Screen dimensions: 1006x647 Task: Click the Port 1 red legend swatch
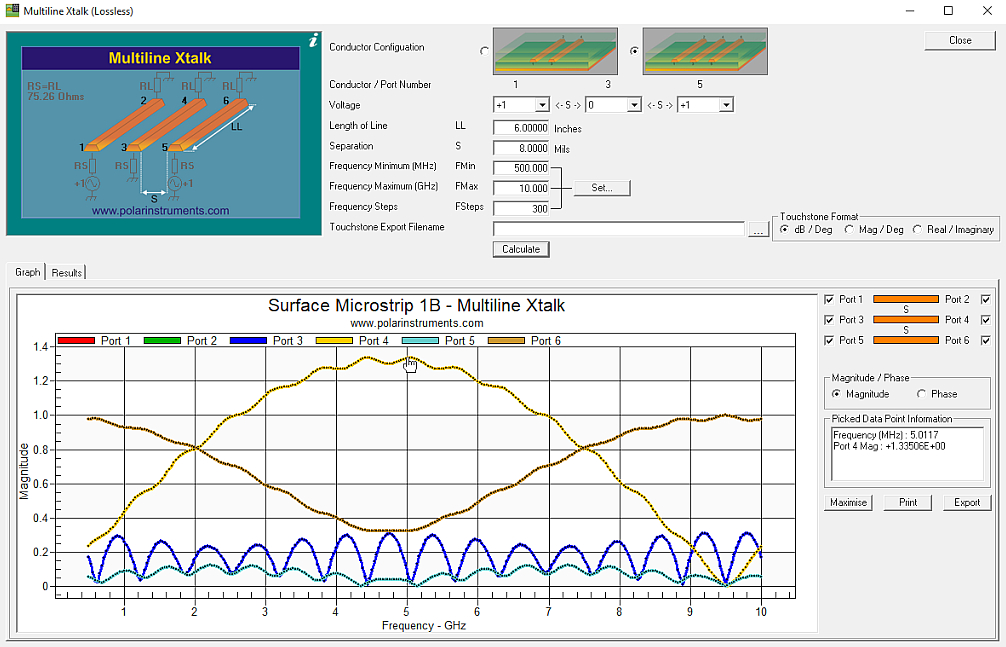pyautogui.click(x=76, y=341)
